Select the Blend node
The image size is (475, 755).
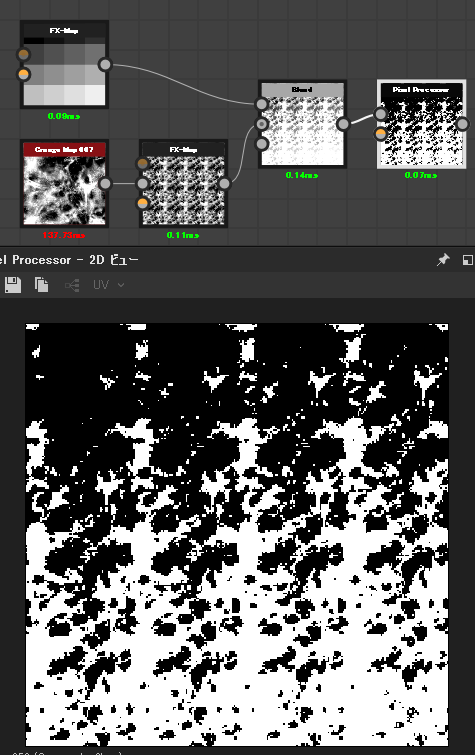pos(302,124)
